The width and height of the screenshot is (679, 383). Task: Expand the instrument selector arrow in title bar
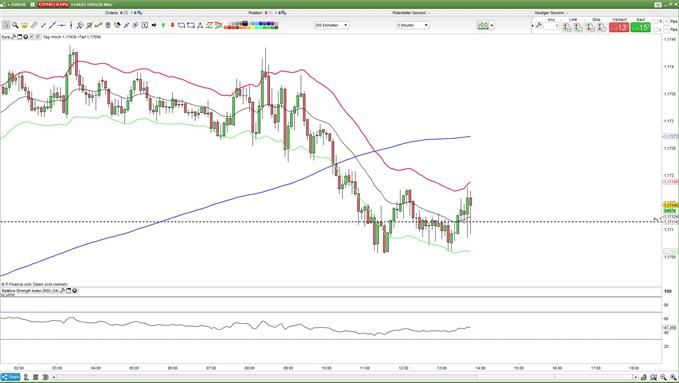[x=8, y=4]
